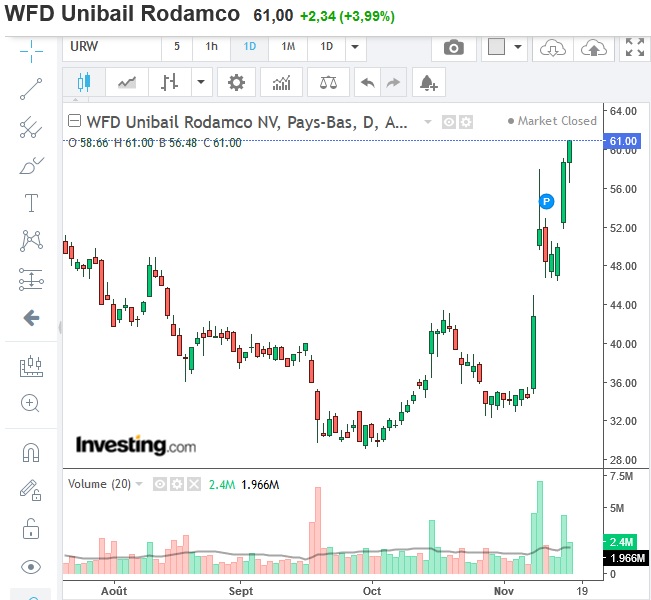Select the 1M interval
The height and width of the screenshot is (600, 651).
pos(288,47)
